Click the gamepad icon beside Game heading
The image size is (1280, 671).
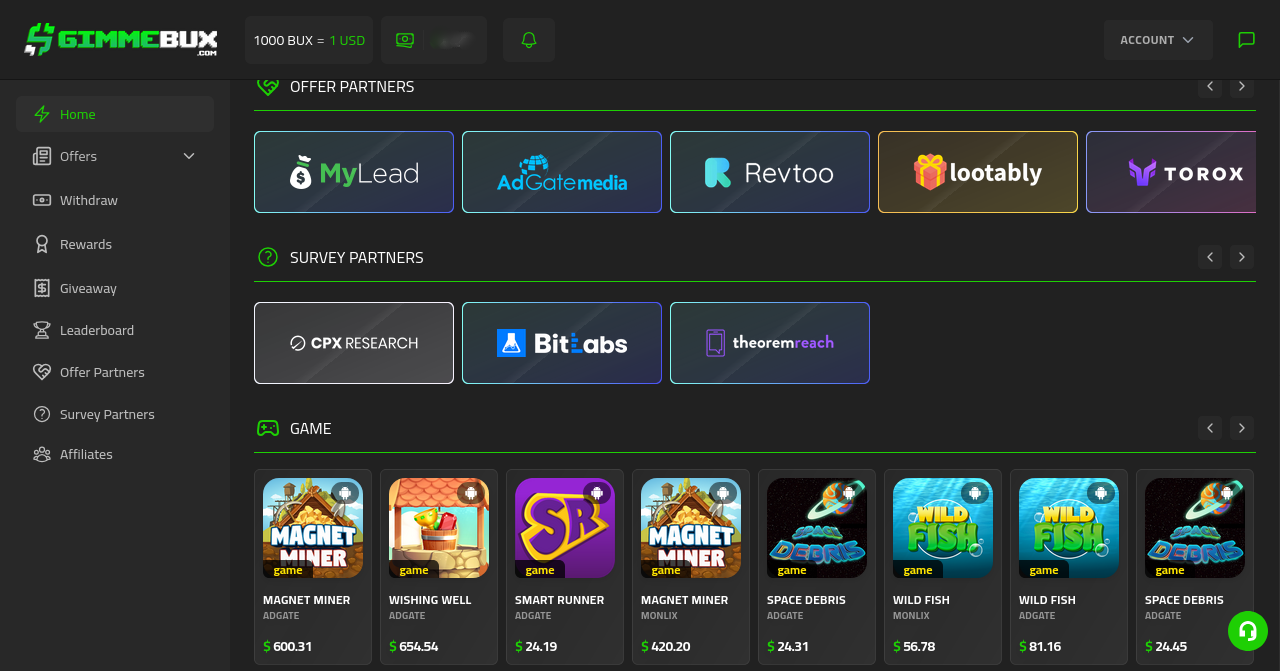268,428
